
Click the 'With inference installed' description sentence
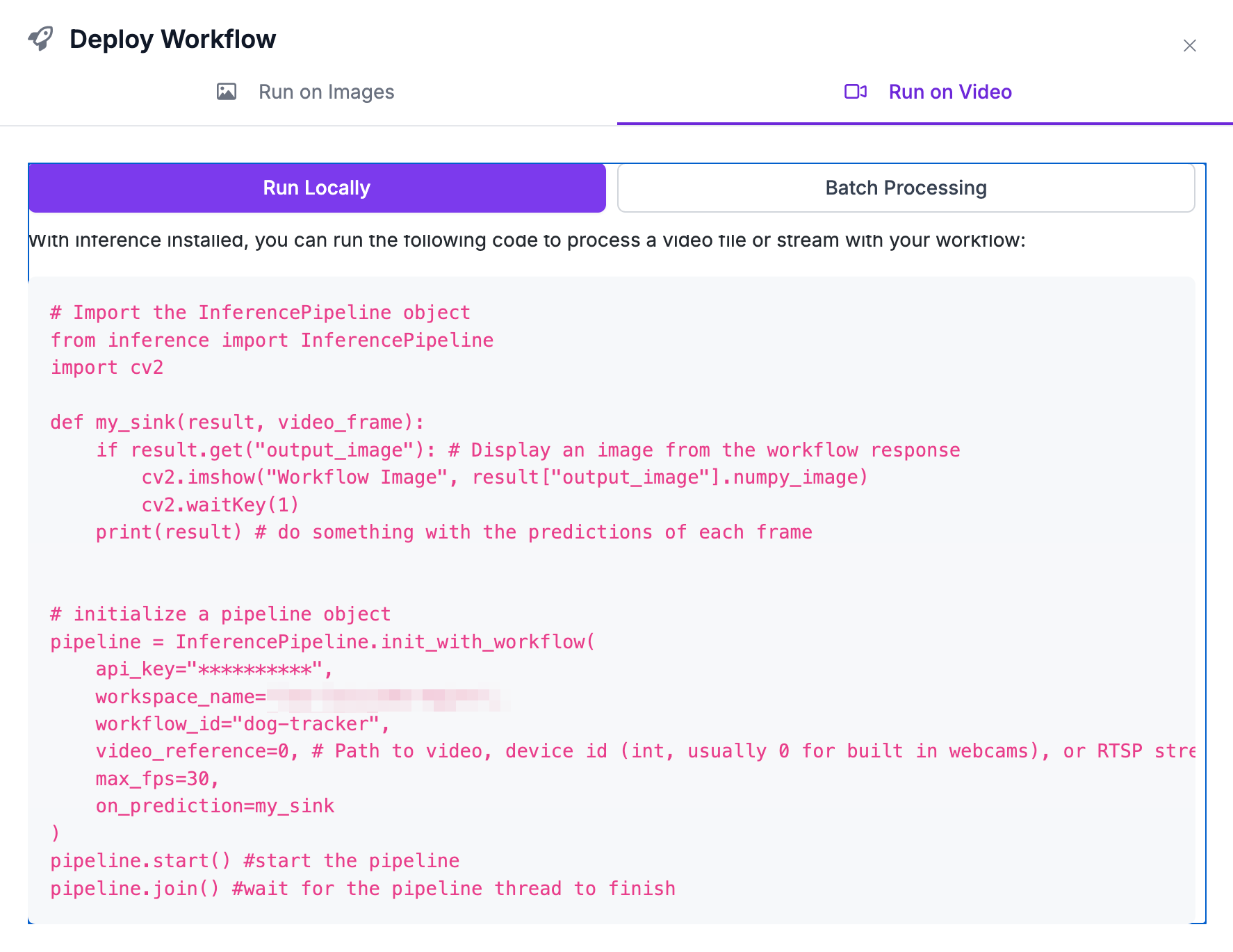pos(527,240)
